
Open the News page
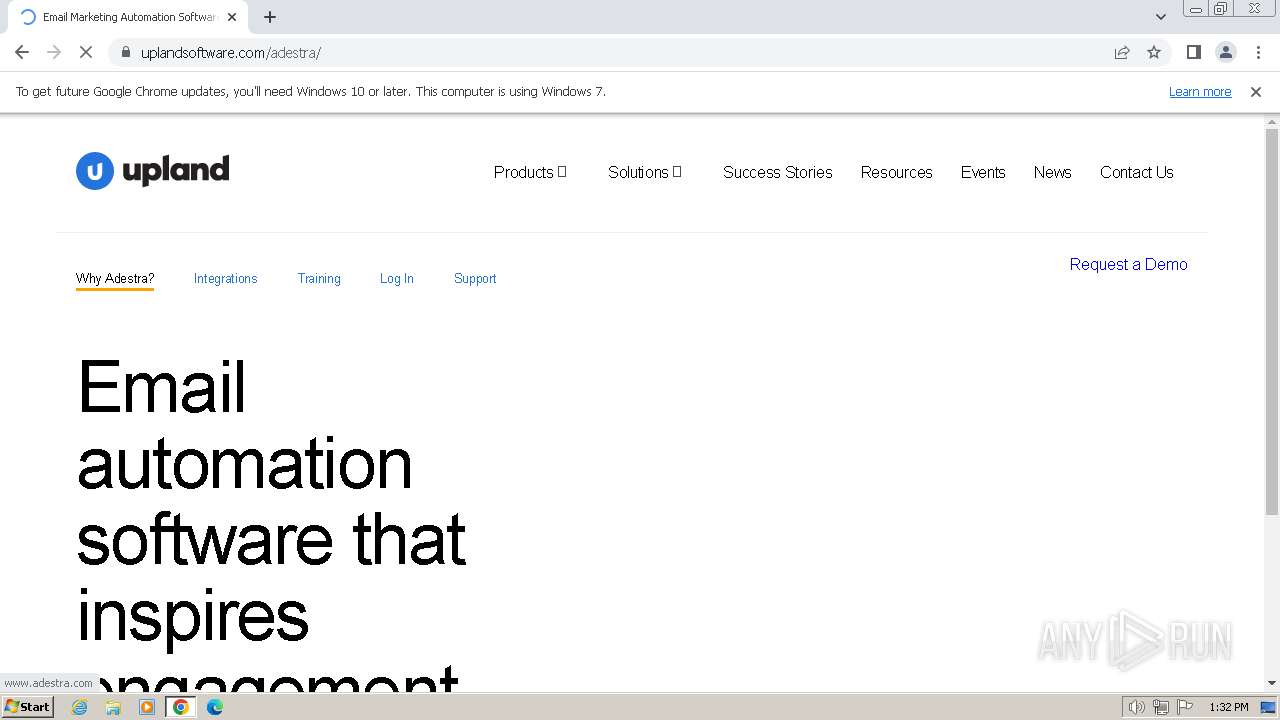1053,172
